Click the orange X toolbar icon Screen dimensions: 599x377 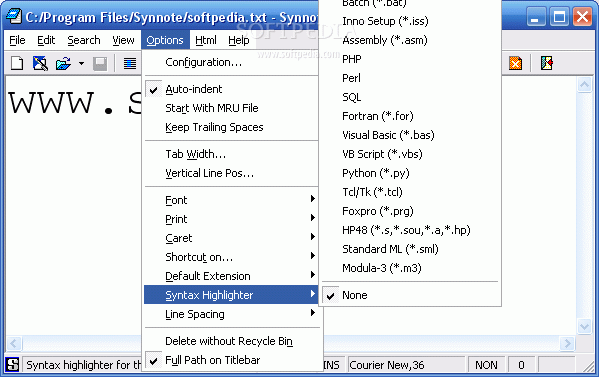coord(515,63)
